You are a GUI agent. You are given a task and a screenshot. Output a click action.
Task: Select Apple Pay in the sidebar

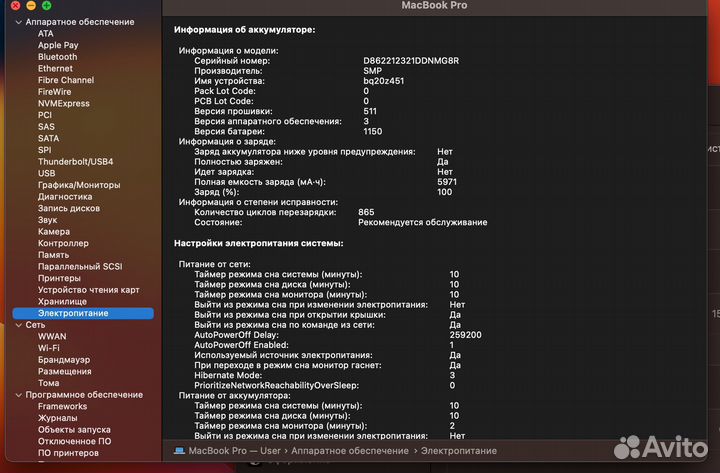click(x=58, y=45)
